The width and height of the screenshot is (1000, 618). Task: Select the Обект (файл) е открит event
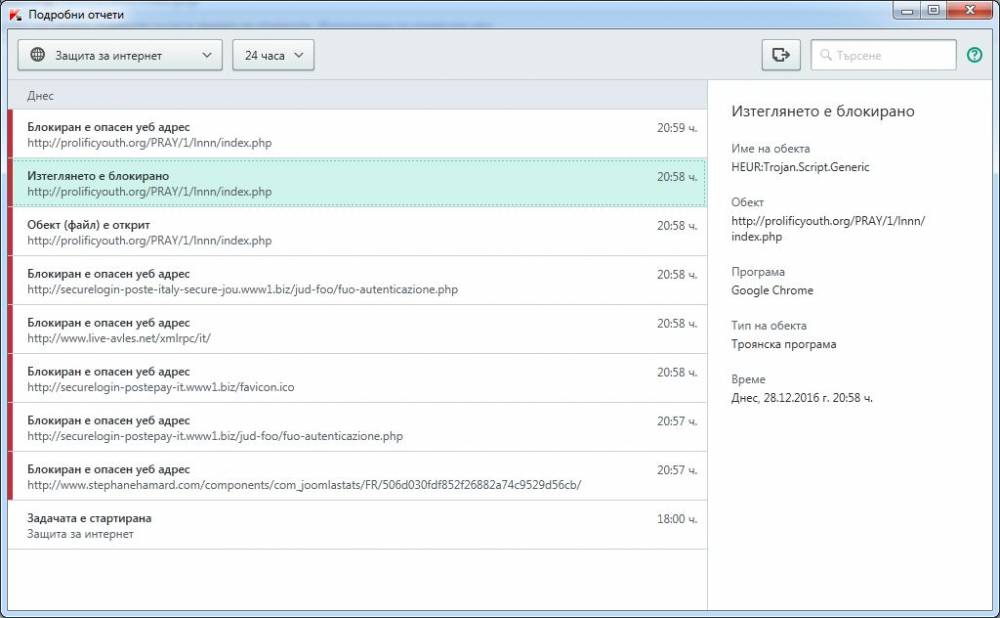(357, 232)
